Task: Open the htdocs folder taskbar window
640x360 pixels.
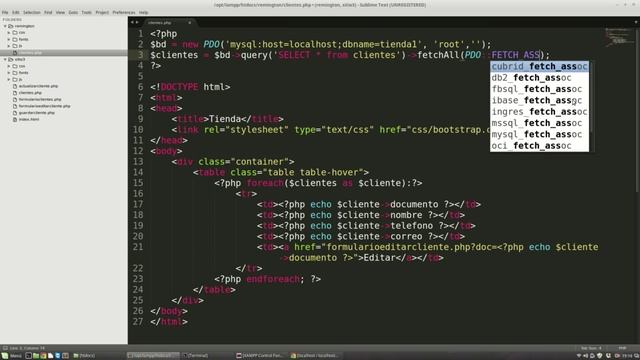Action: [x=84, y=356]
